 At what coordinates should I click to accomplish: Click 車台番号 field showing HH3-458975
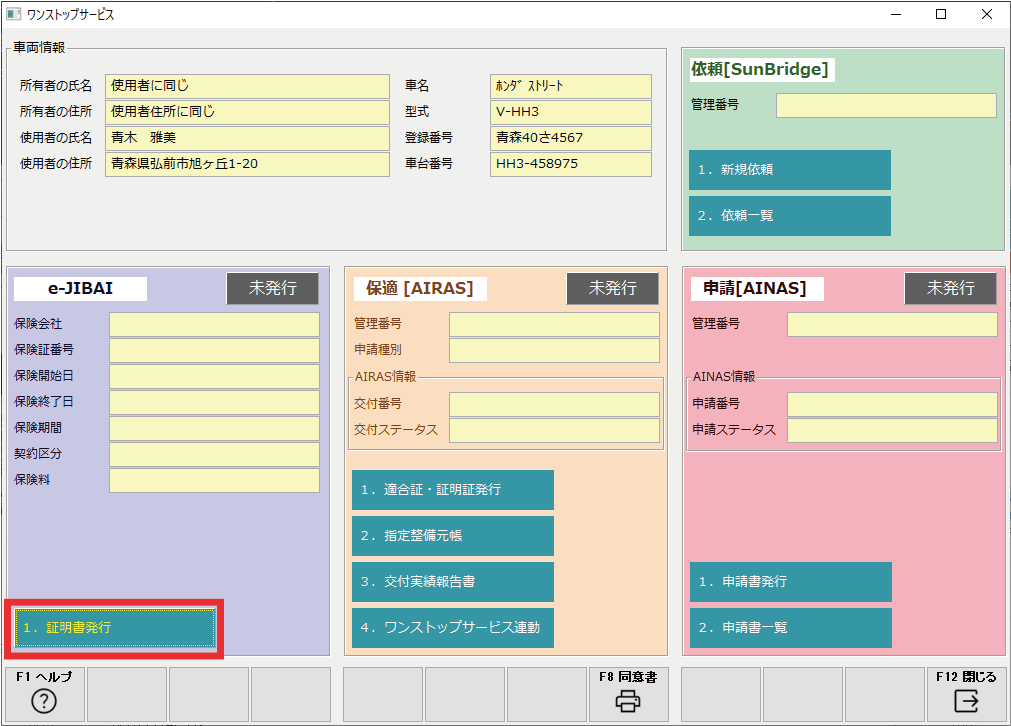point(571,164)
